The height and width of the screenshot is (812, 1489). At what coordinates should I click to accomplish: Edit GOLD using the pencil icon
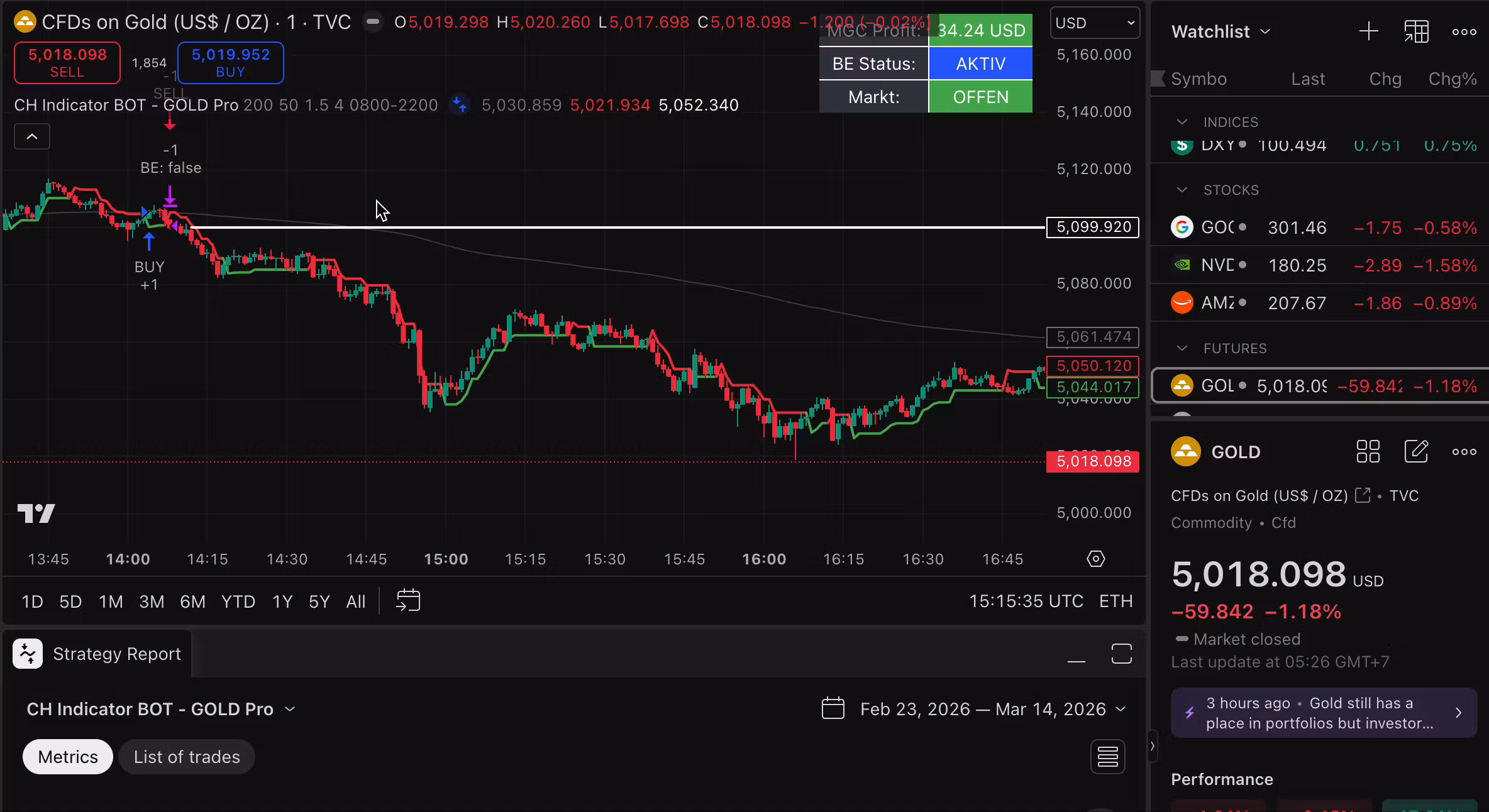(1416, 451)
